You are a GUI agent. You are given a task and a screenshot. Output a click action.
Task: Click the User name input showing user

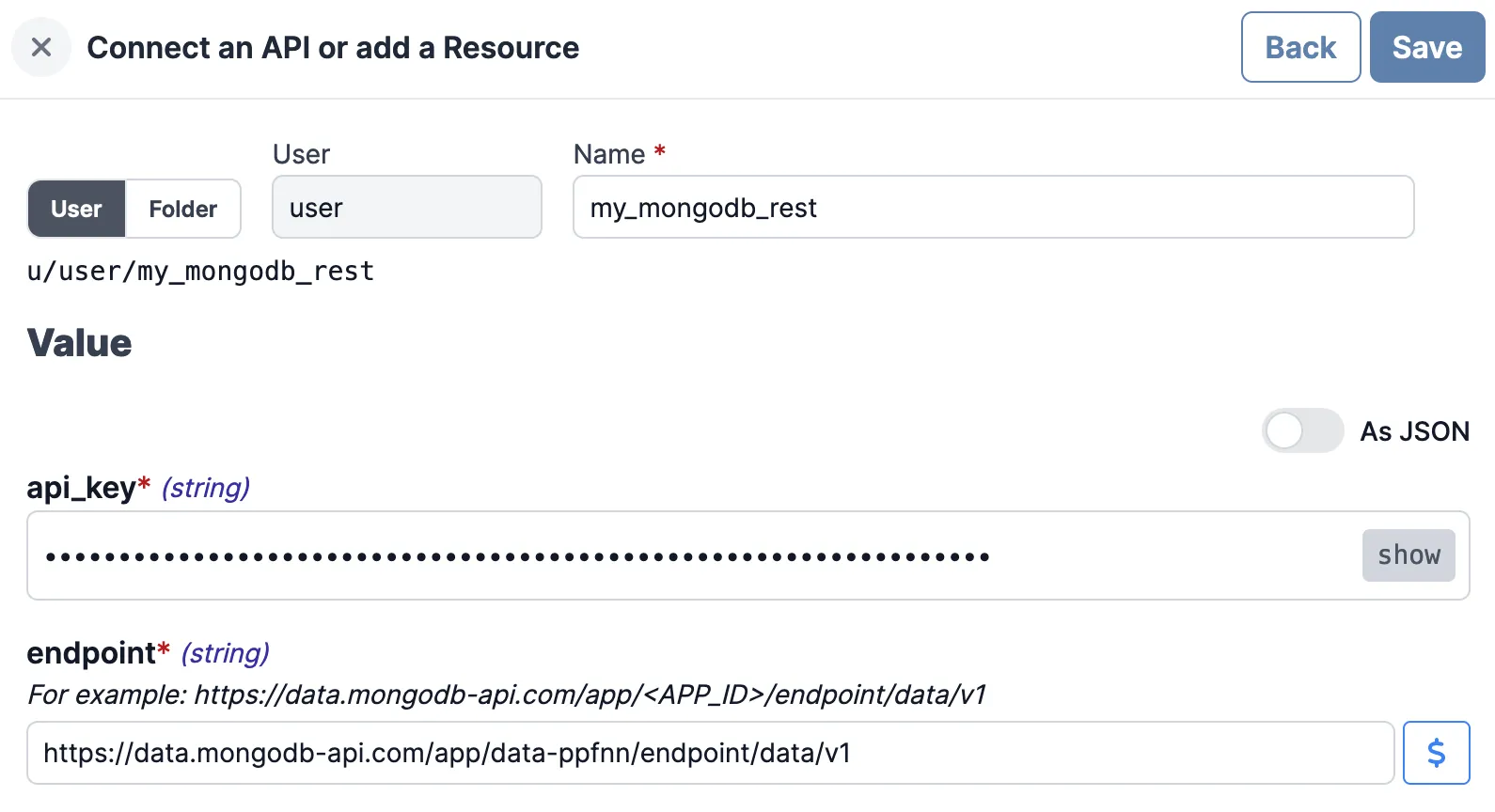pyautogui.click(x=406, y=207)
